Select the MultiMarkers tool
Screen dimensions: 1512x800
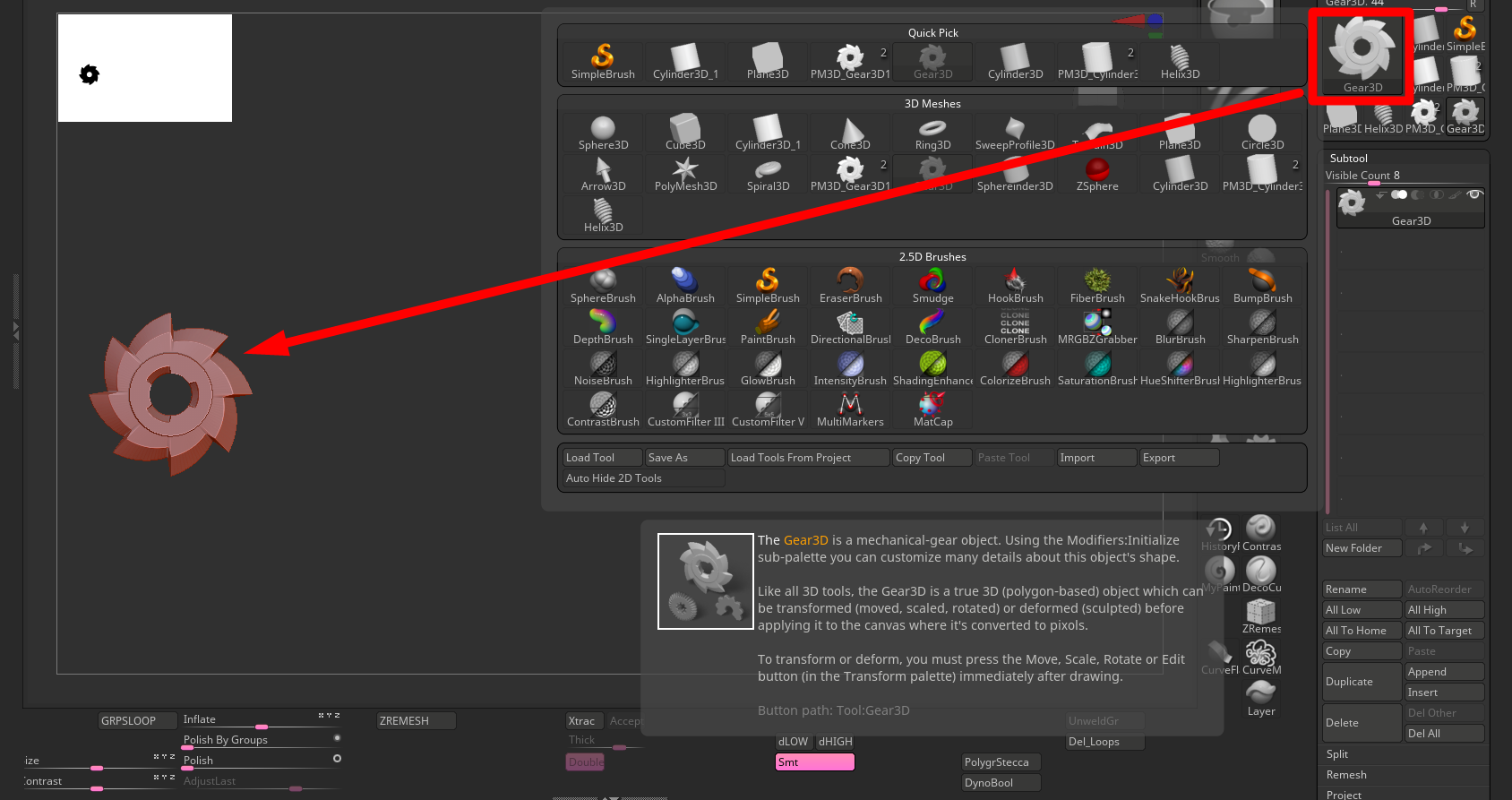(x=850, y=409)
